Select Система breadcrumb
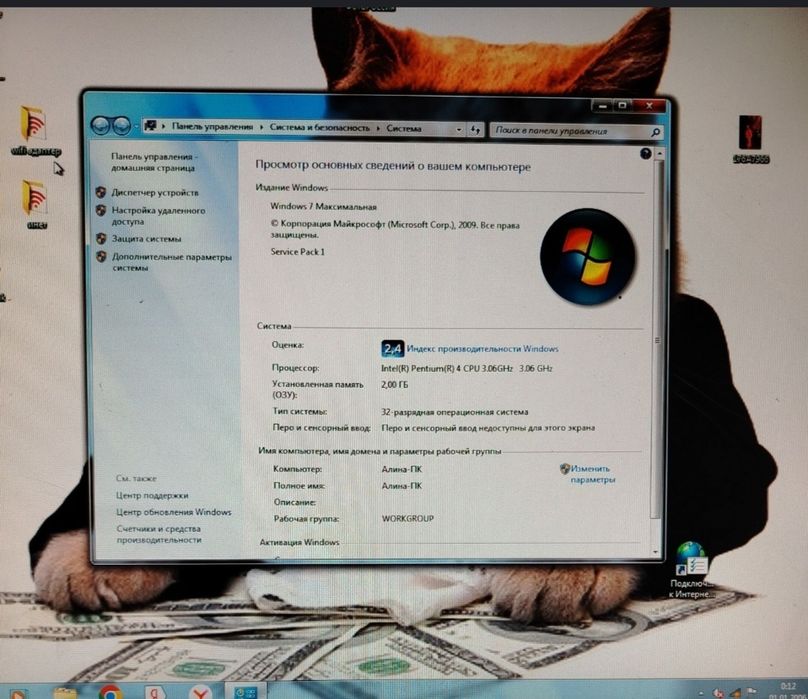The image size is (808, 699). 404,128
